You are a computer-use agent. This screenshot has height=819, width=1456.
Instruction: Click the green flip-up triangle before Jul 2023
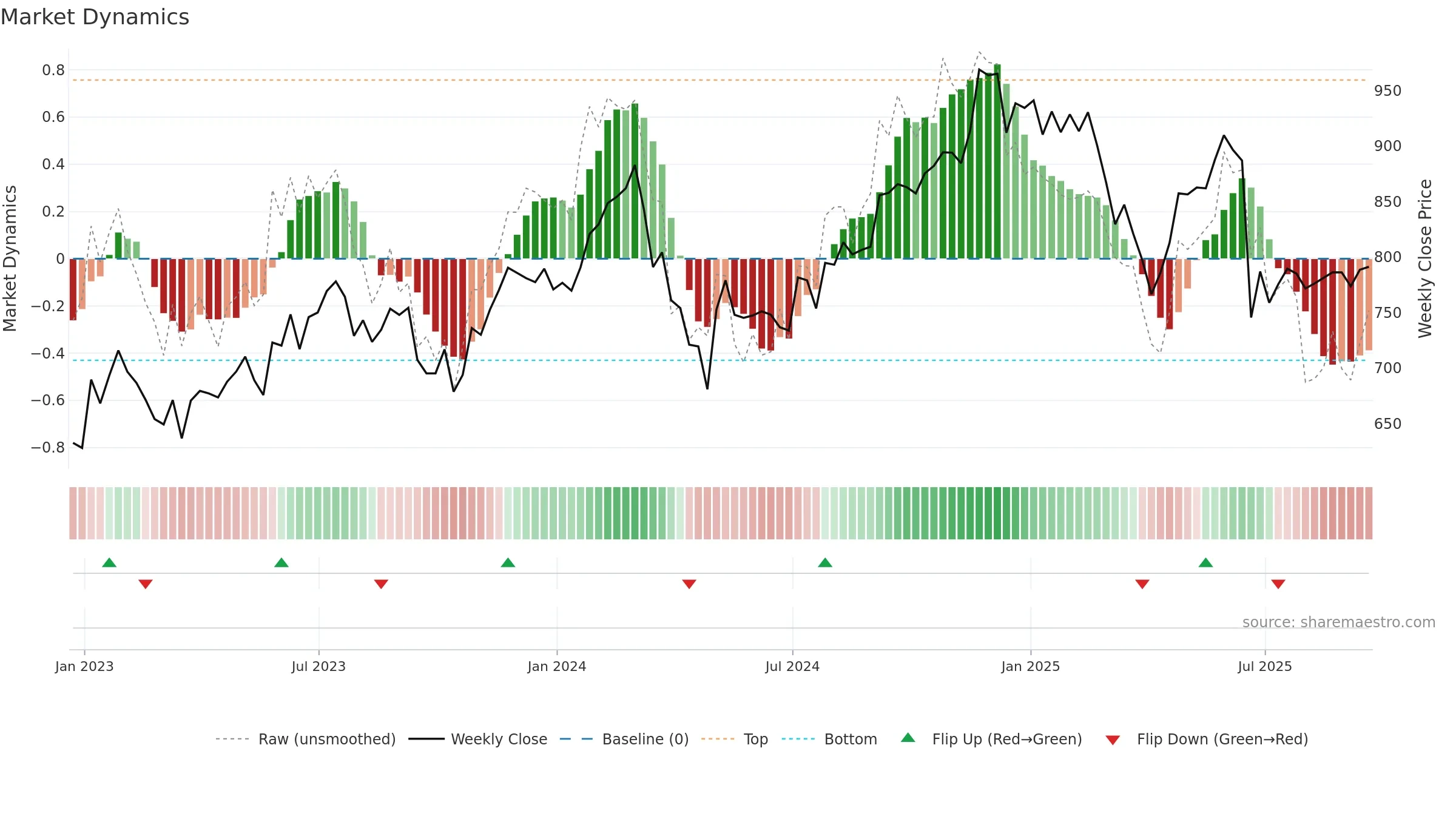[x=281, y=562]
